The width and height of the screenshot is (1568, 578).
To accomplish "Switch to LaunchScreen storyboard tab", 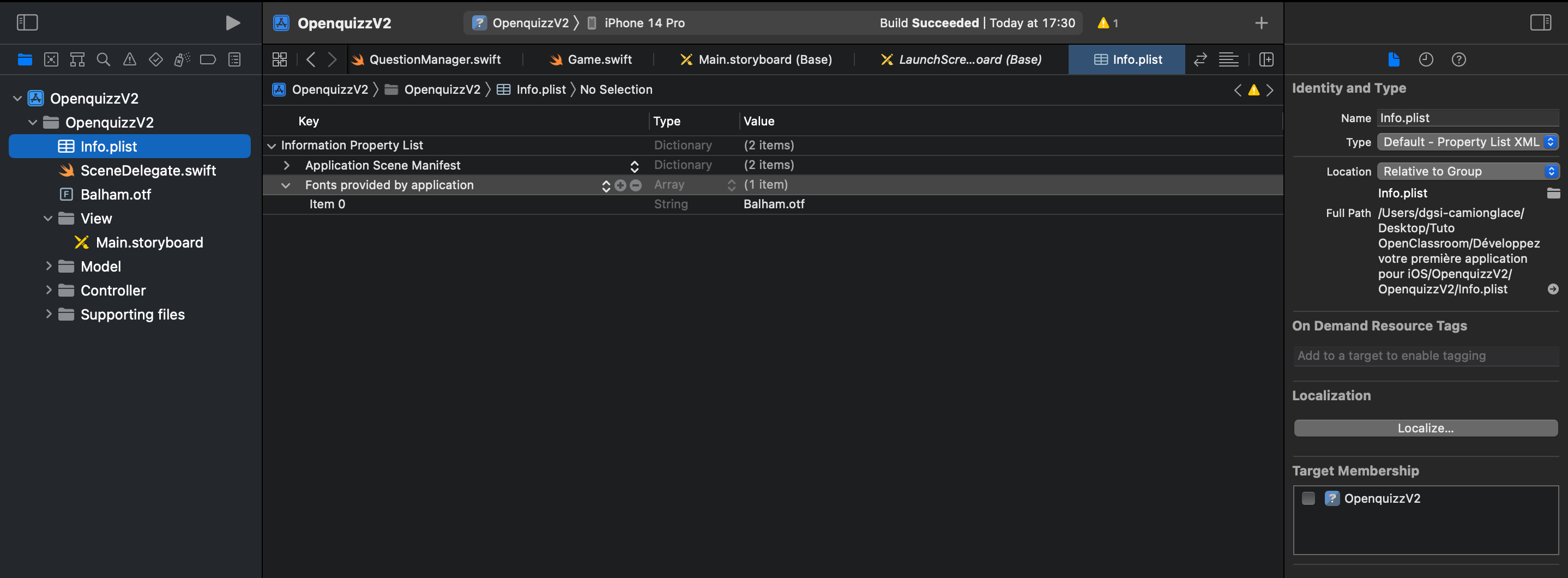I will coord(961,59).
